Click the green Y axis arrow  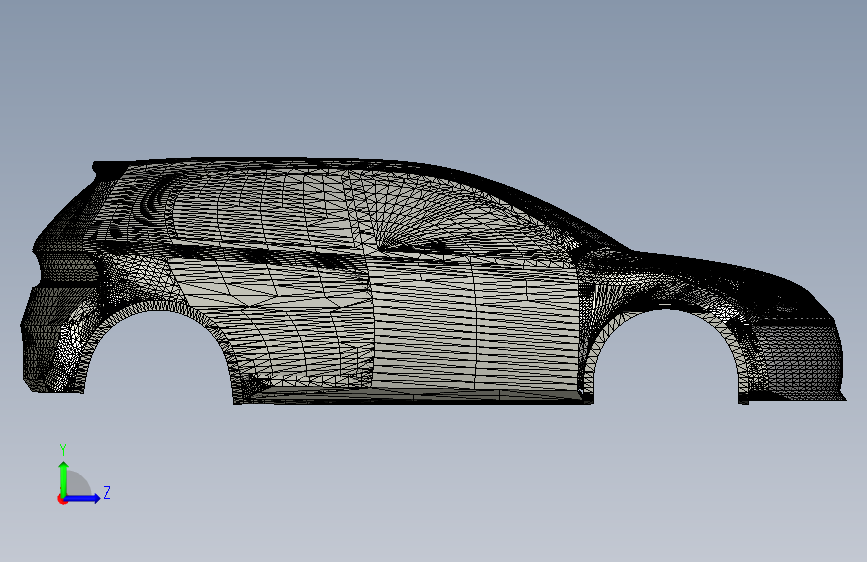tap(64, 479)
